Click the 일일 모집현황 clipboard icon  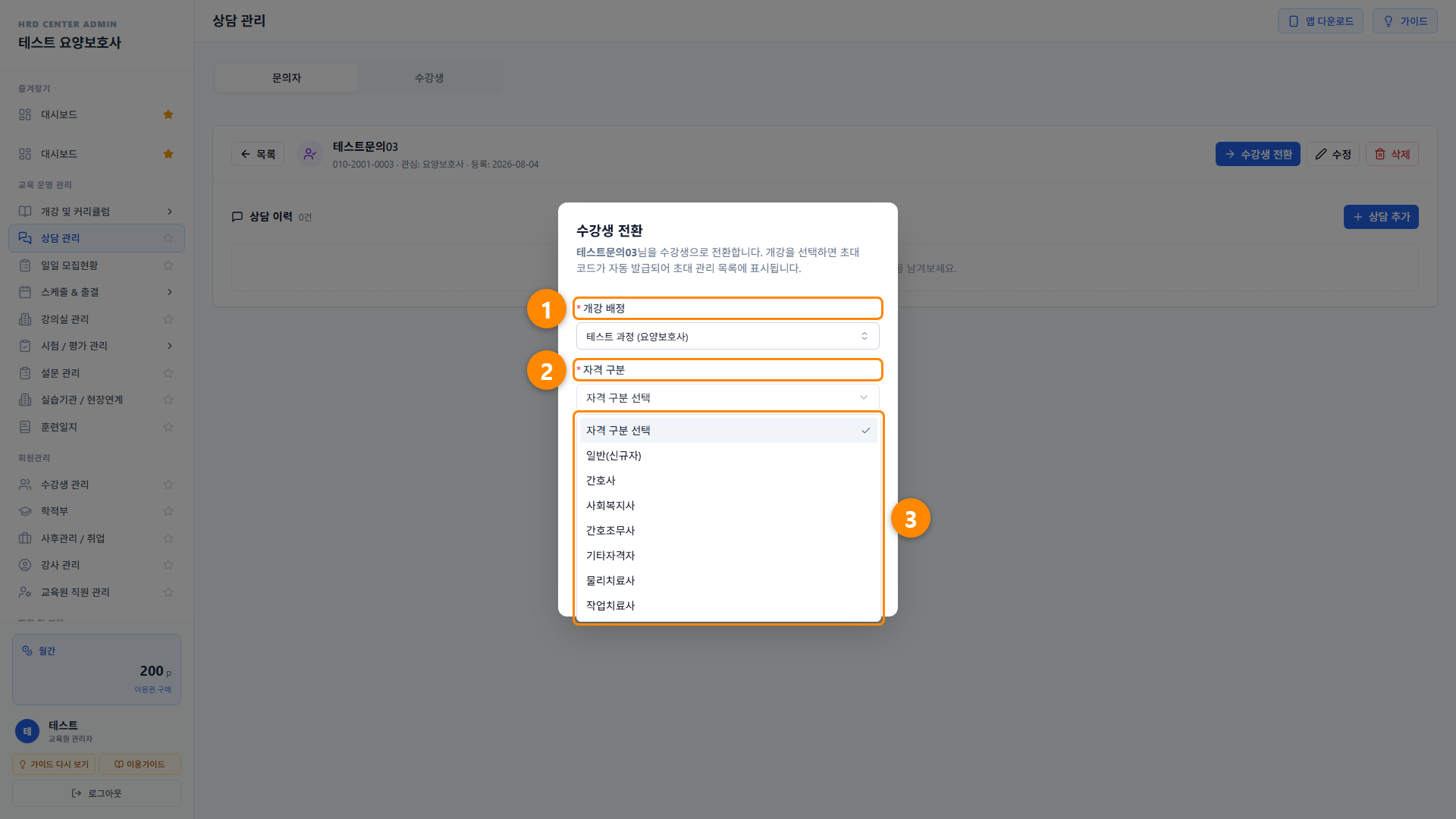25,265
